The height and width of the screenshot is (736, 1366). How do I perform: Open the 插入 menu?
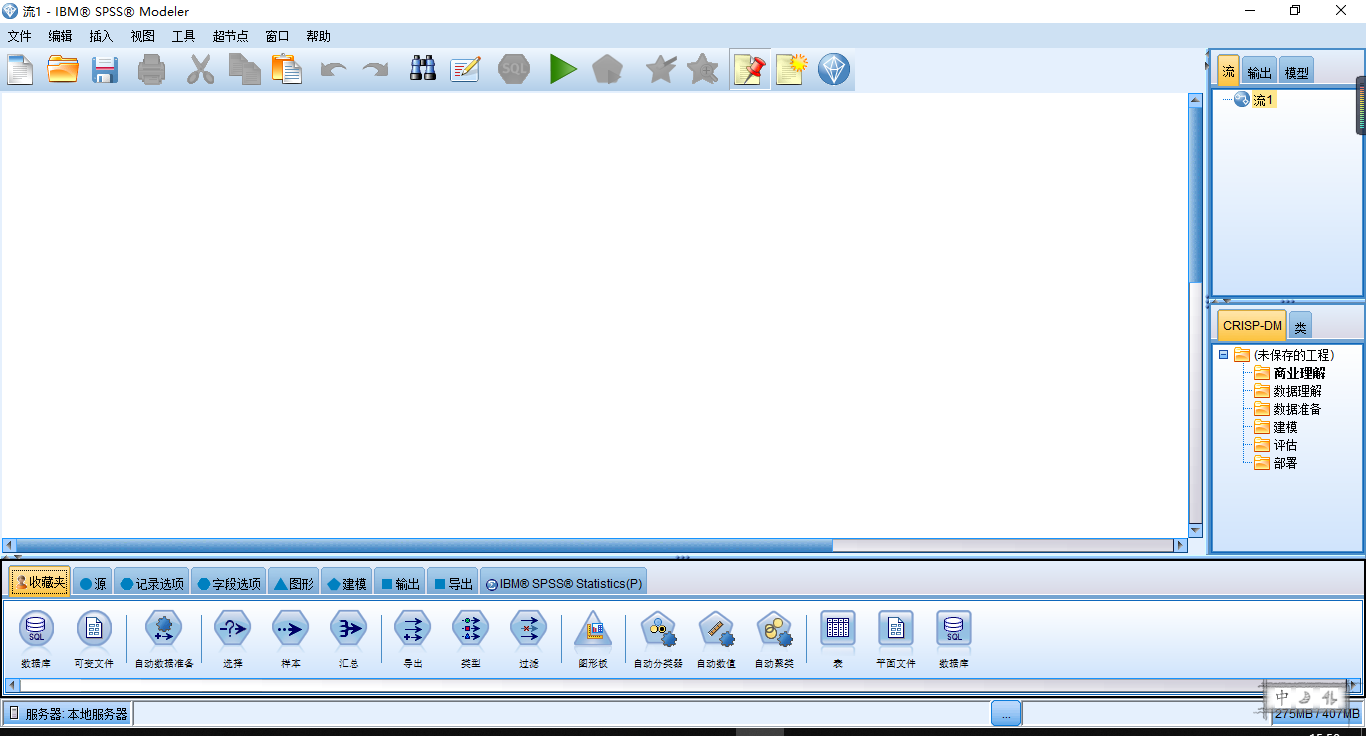[102, 36]
